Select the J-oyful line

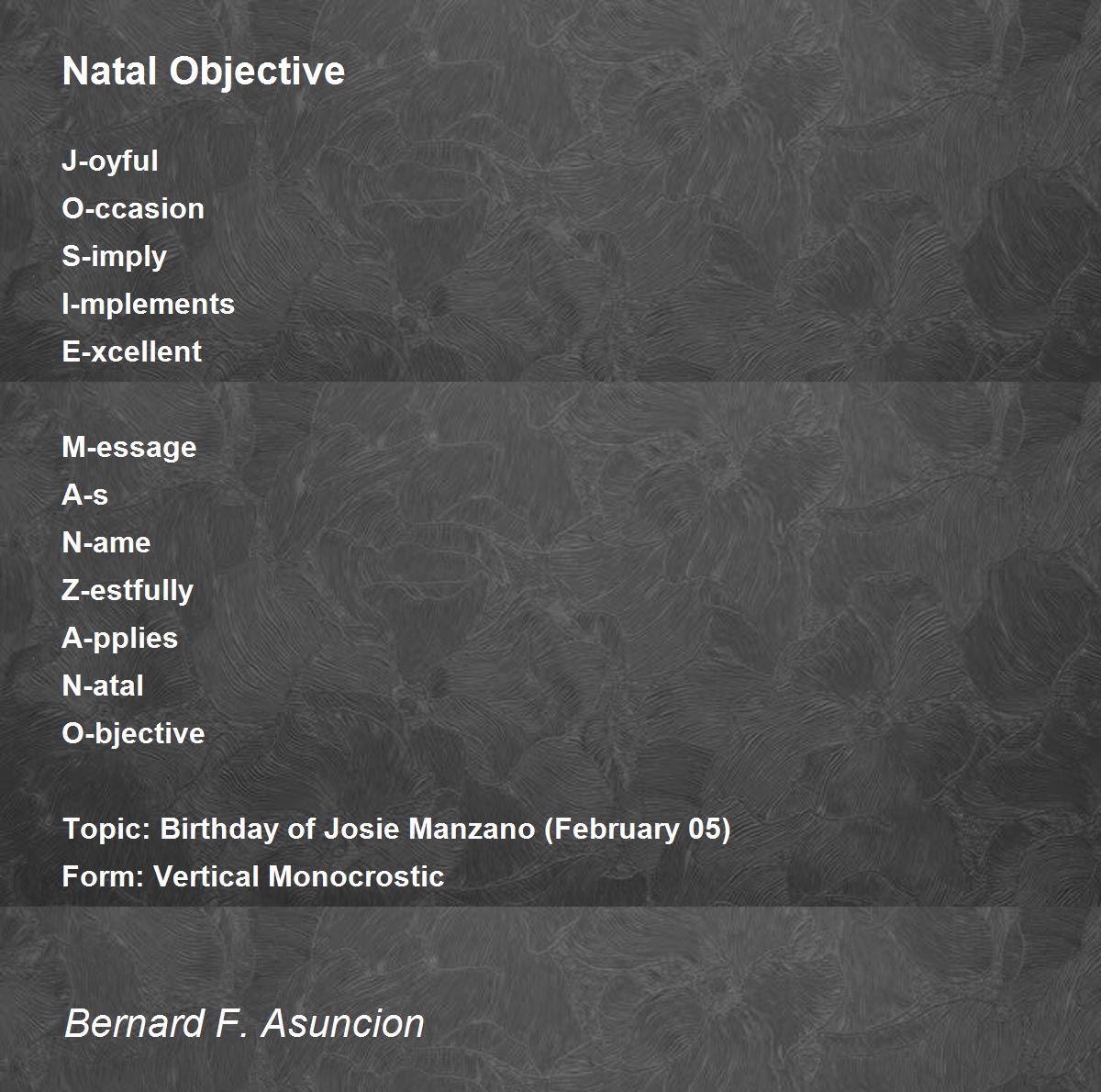pos(110,162)
